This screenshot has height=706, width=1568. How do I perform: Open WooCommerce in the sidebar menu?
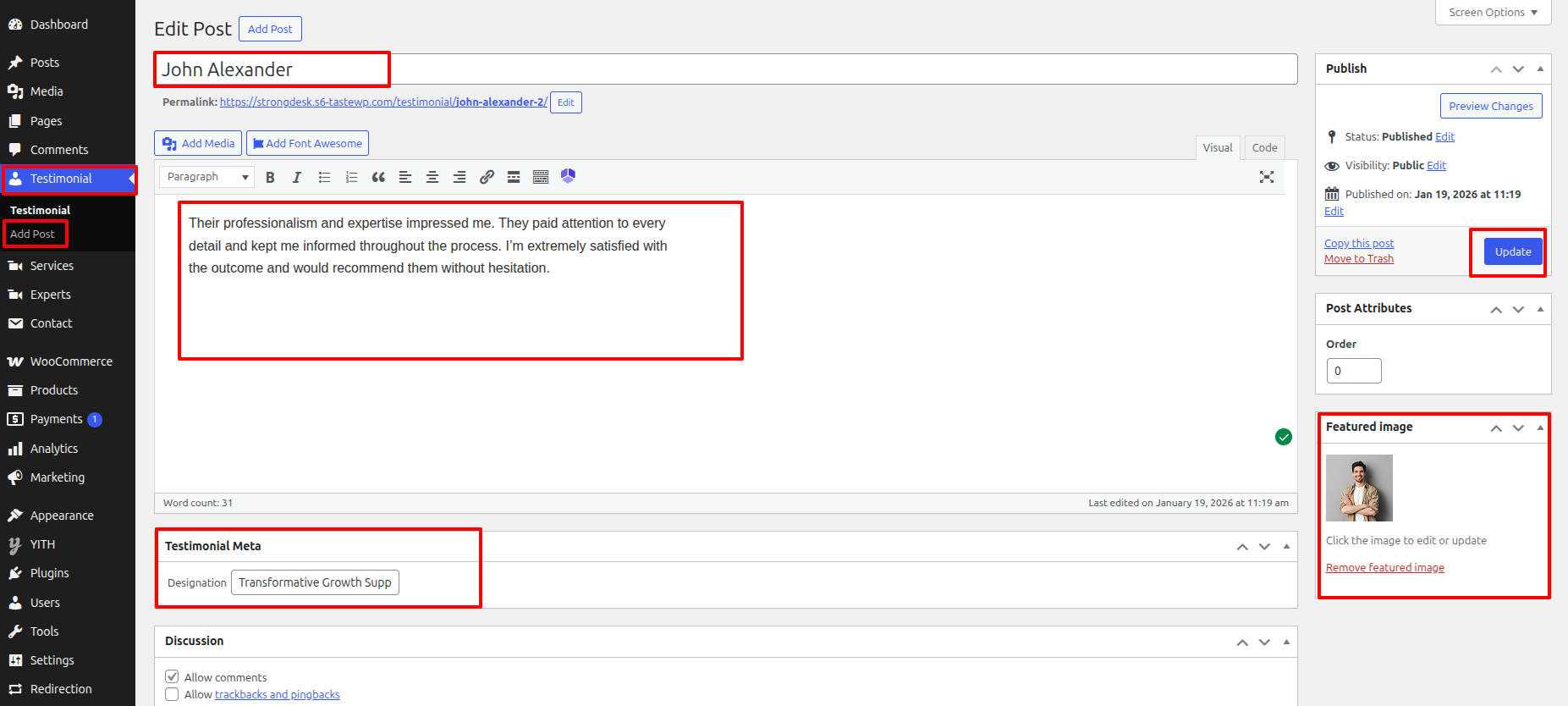71,361
